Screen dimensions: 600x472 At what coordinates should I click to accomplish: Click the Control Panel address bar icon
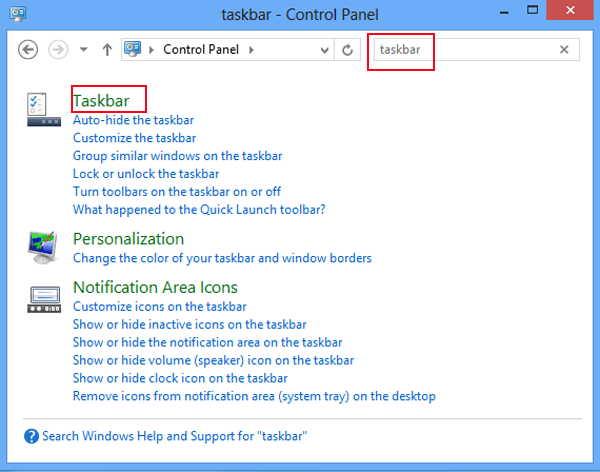click(x=132, y=49)
